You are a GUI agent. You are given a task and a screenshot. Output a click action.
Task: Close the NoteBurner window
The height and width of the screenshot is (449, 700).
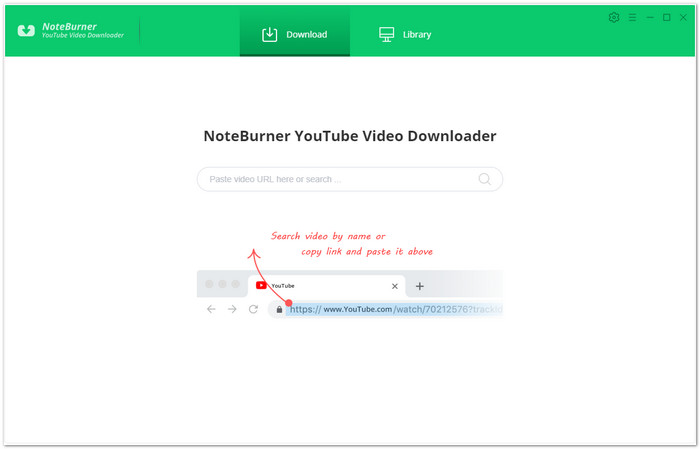[x=683, y=17]
